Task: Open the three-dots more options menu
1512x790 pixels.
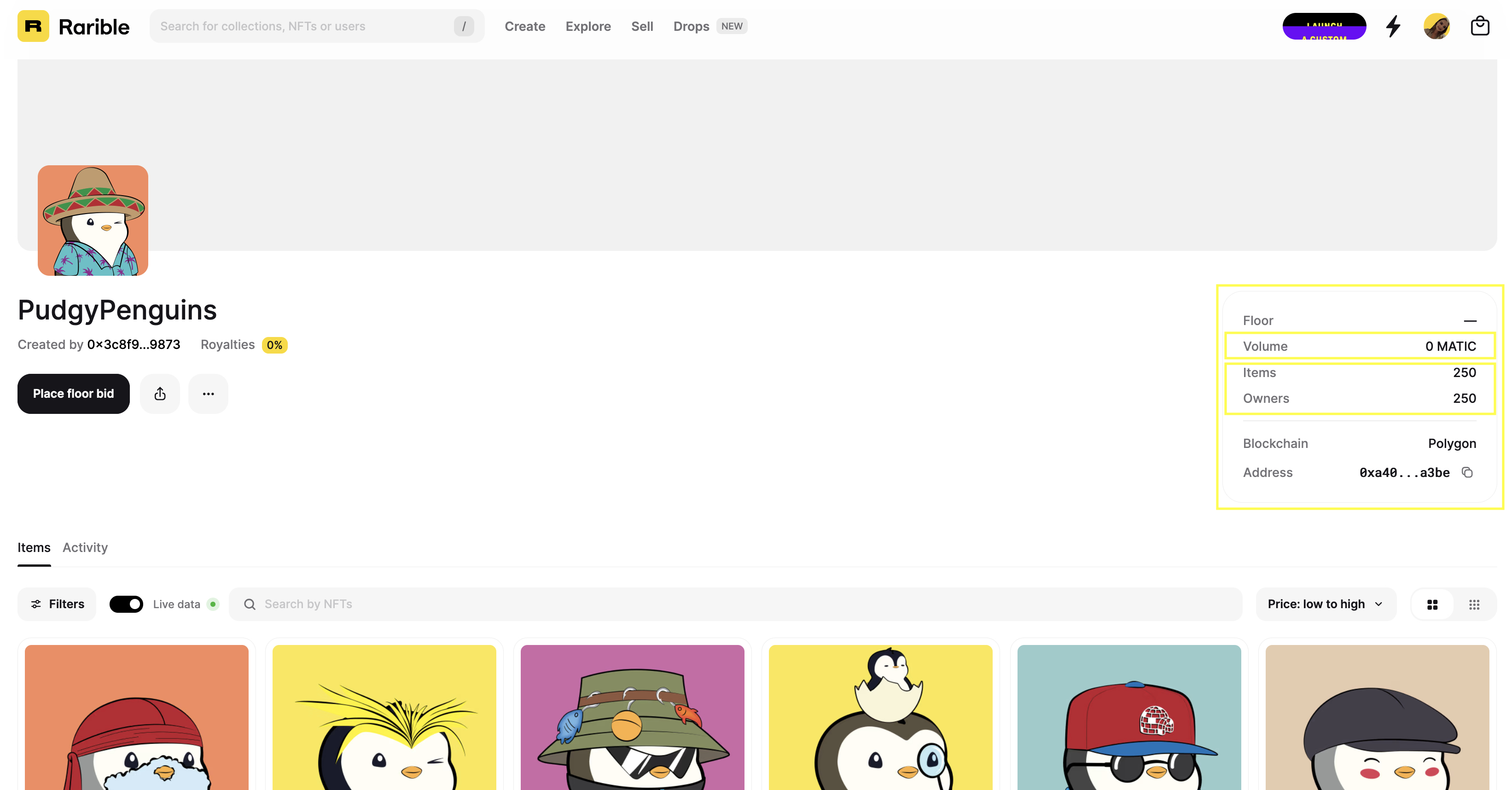Action: click(208, 394)
